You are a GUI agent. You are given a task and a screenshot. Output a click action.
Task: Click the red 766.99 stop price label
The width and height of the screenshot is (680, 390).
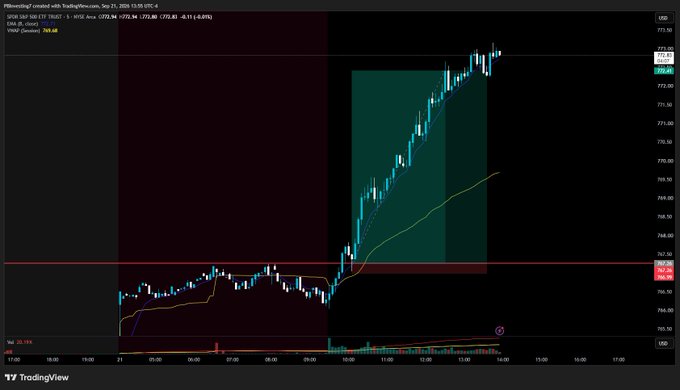click(x=664, y=277)
